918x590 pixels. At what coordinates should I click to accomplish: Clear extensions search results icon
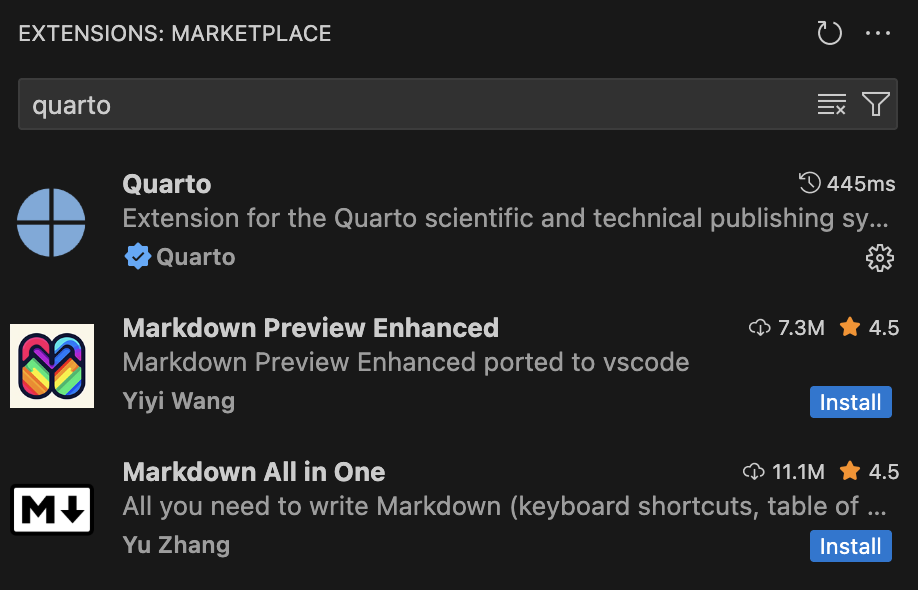(831, 104)
